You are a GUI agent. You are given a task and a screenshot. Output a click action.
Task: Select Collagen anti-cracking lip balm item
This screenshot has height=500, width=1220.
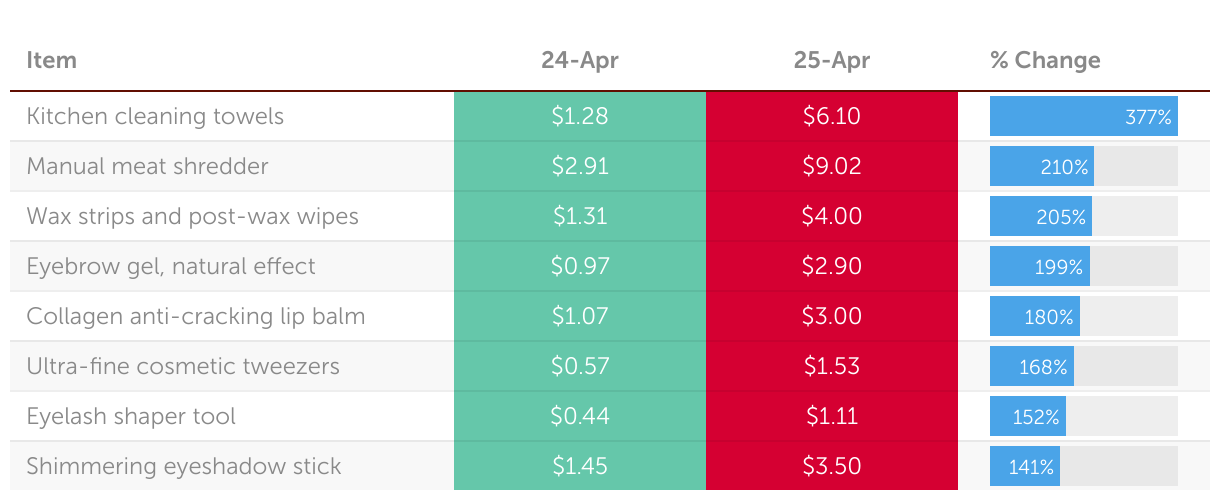(x=196, y=316)
